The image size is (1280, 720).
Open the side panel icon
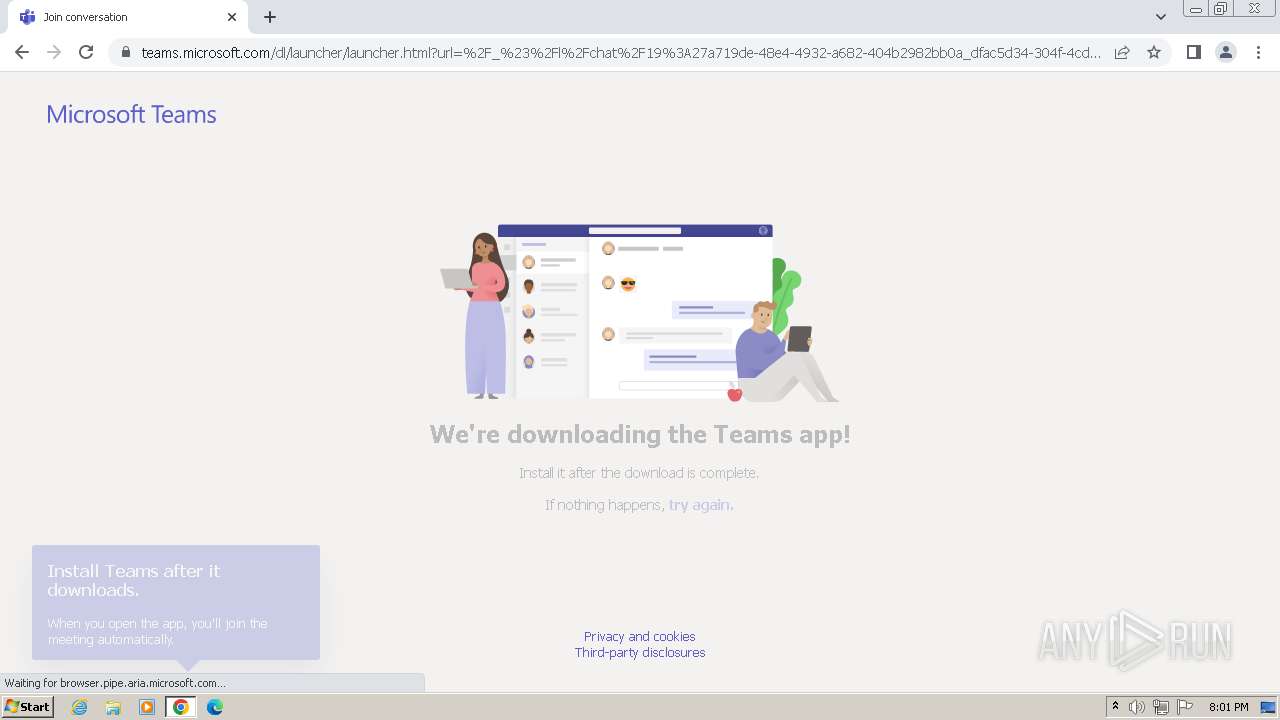(1194, 52)
